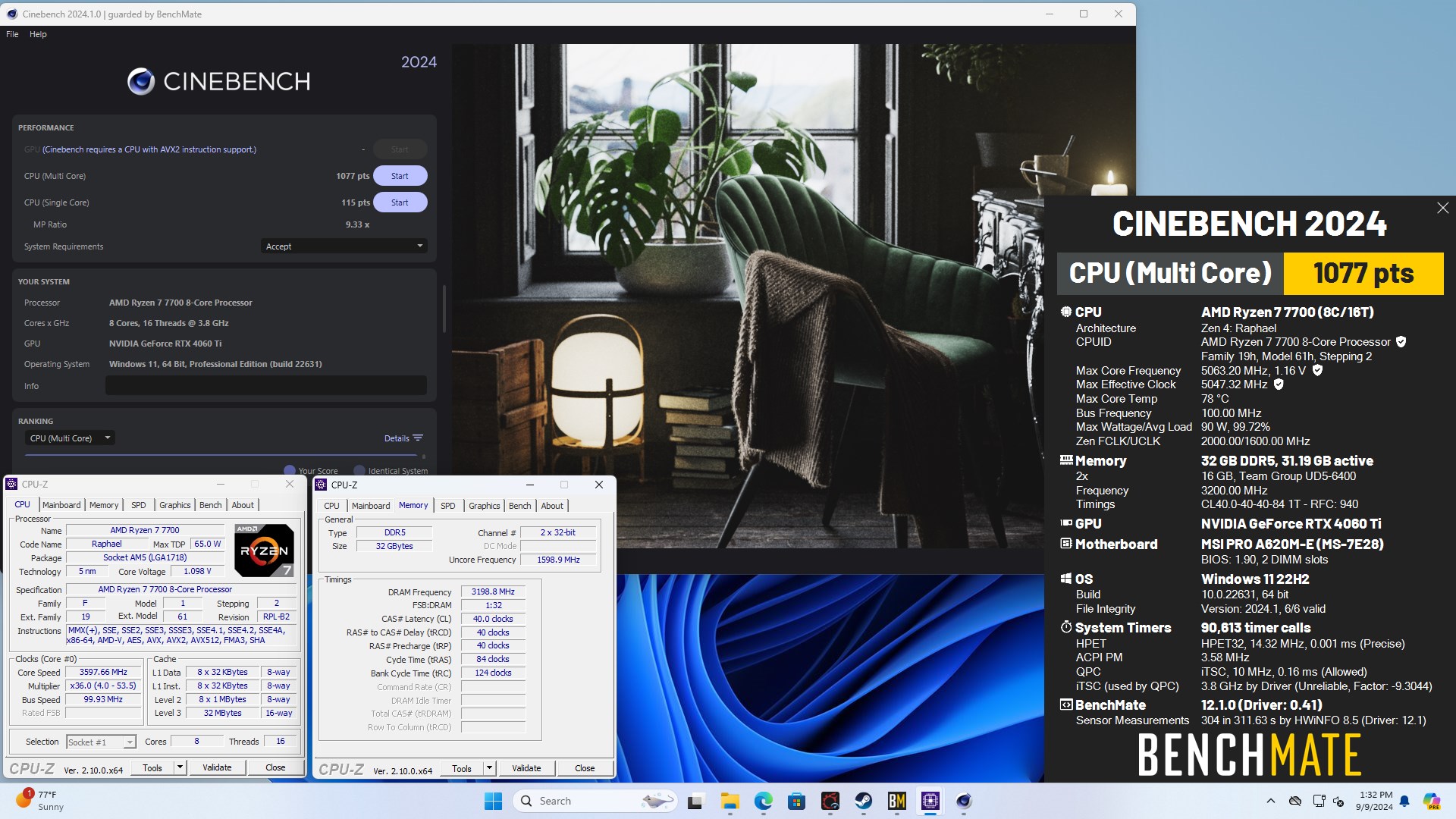The height and width of the screenshot is (819, 1456).
Task: Expand Tools arrow in right CPU-Z window
Action: click(x=489, y=768)
